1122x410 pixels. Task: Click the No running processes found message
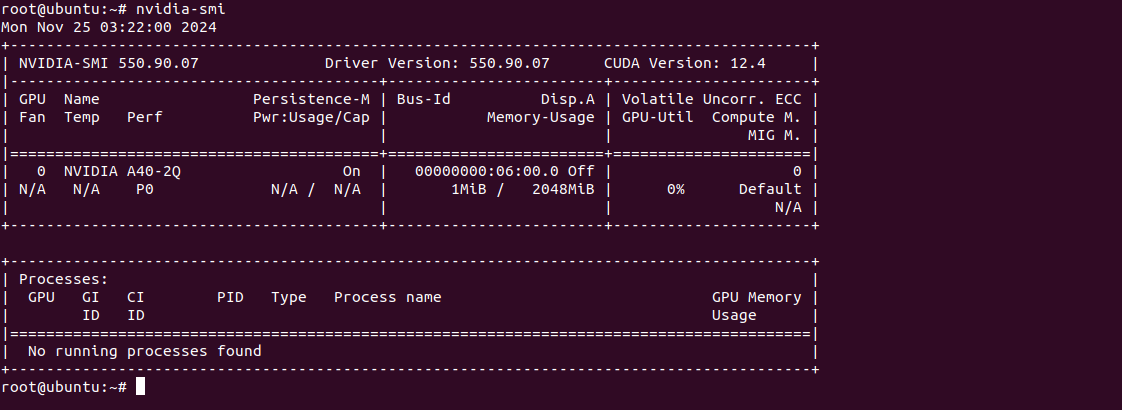coord(145,351)
